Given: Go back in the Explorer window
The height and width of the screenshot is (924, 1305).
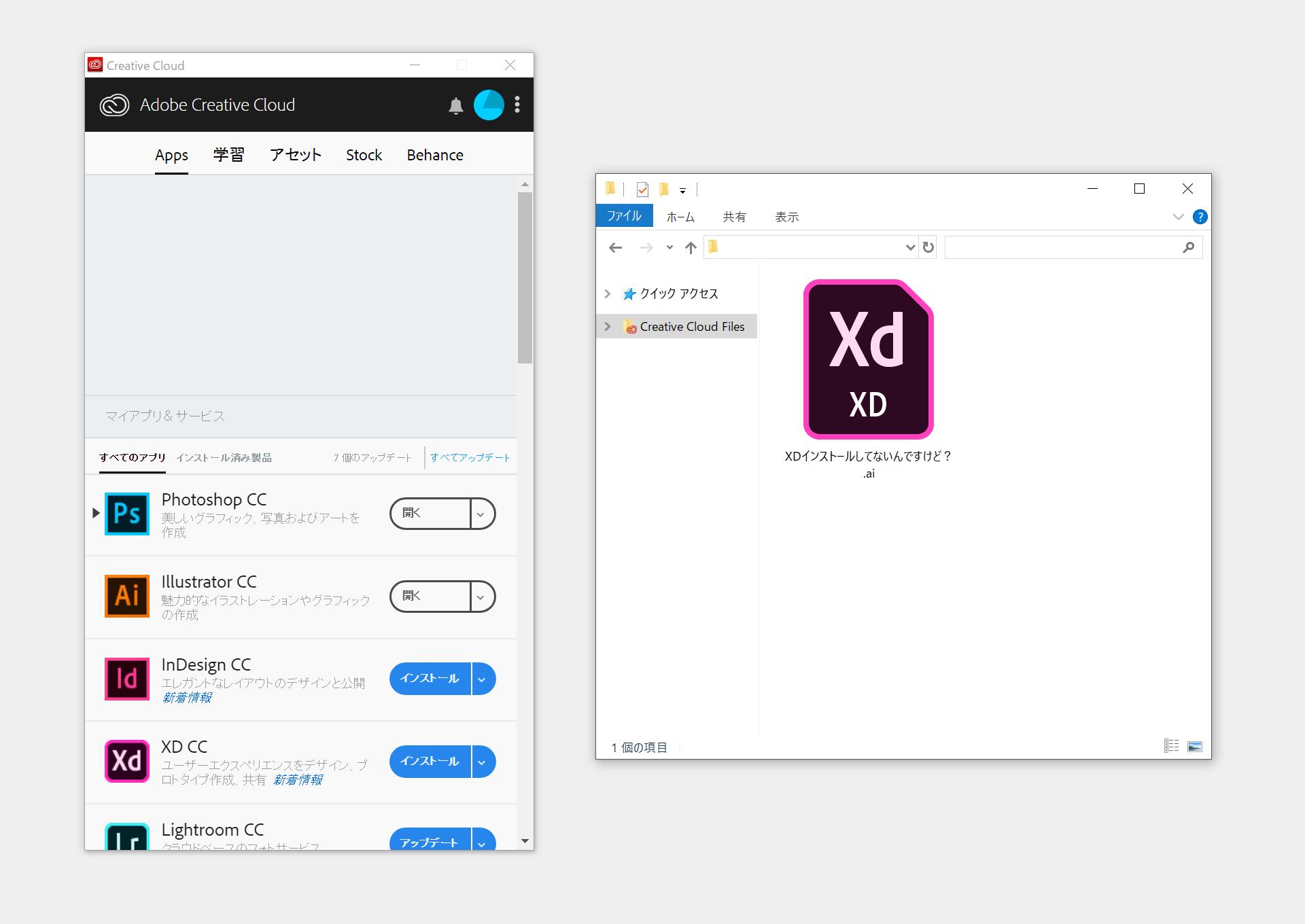Looking at the screenshot, I should [x=616, y=248].
